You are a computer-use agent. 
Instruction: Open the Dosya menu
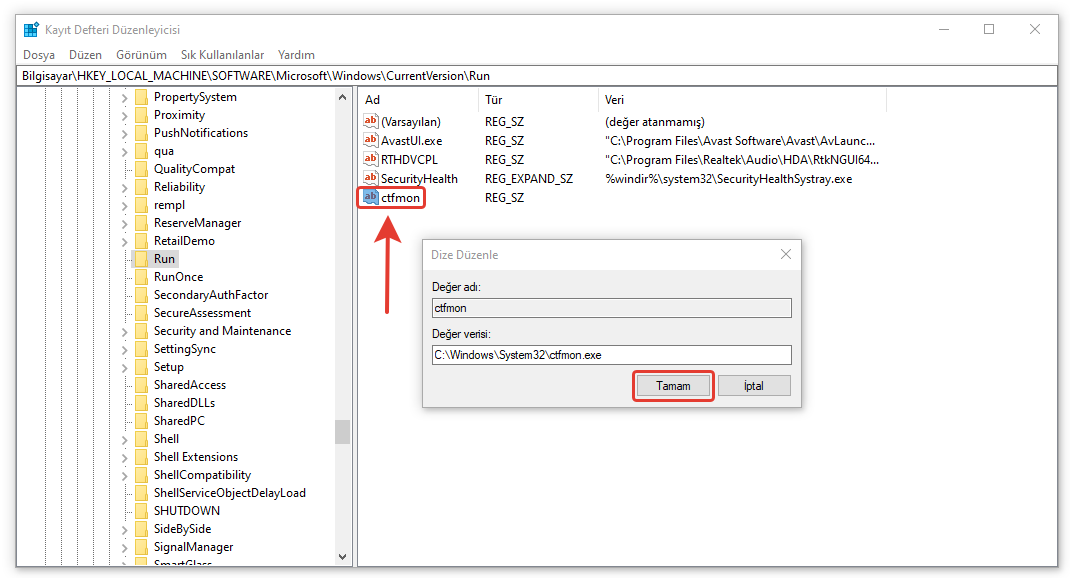39,55
